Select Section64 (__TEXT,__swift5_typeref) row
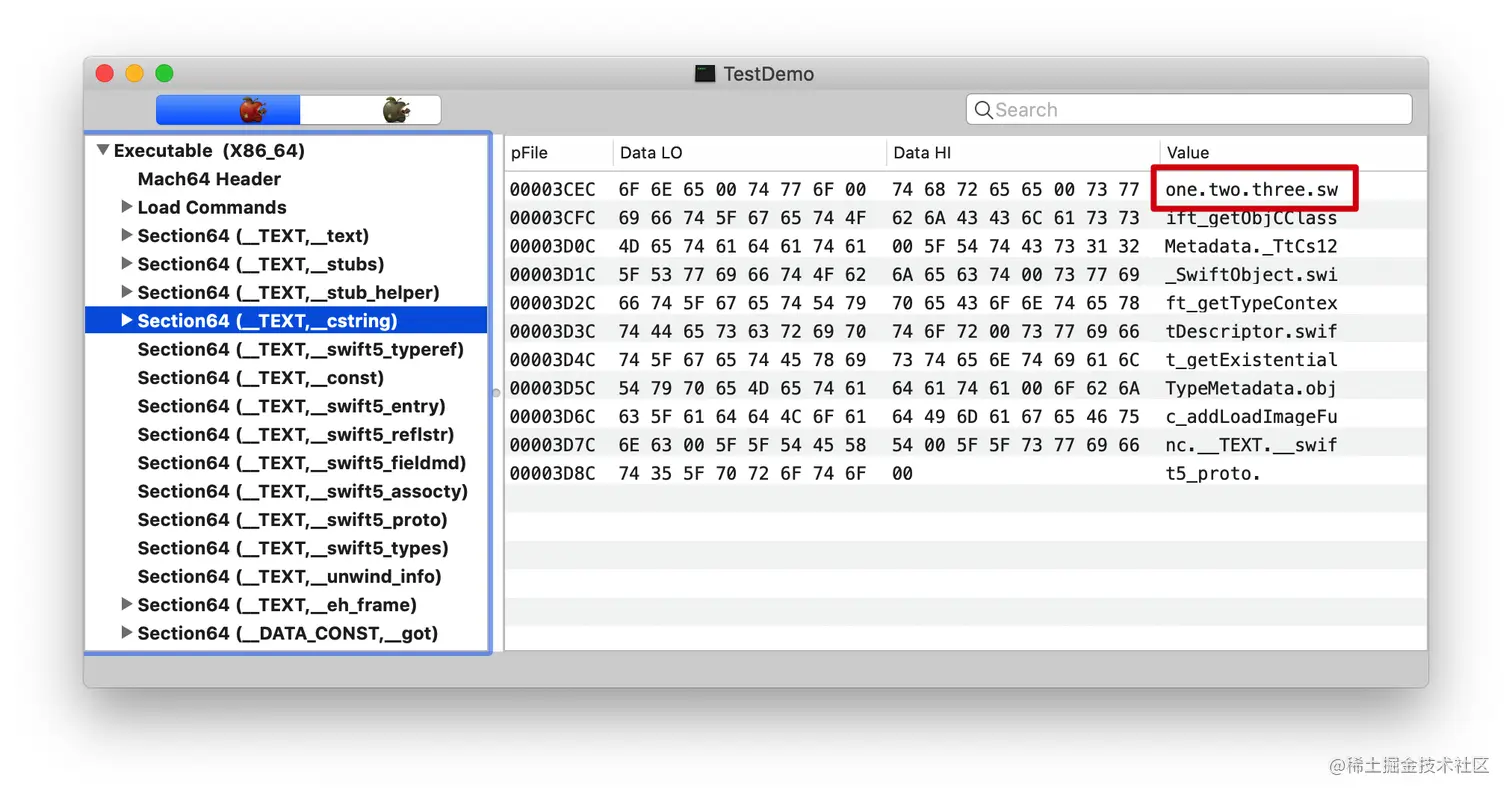This screenshot has height=798, width=1512. 301,349
